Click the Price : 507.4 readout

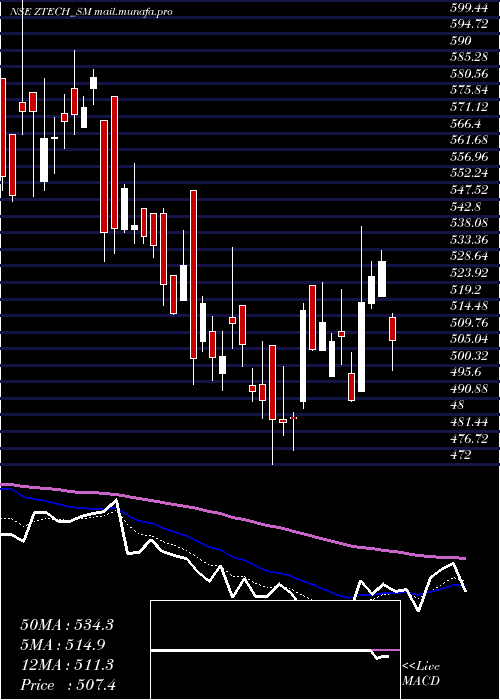coord(68,685)
